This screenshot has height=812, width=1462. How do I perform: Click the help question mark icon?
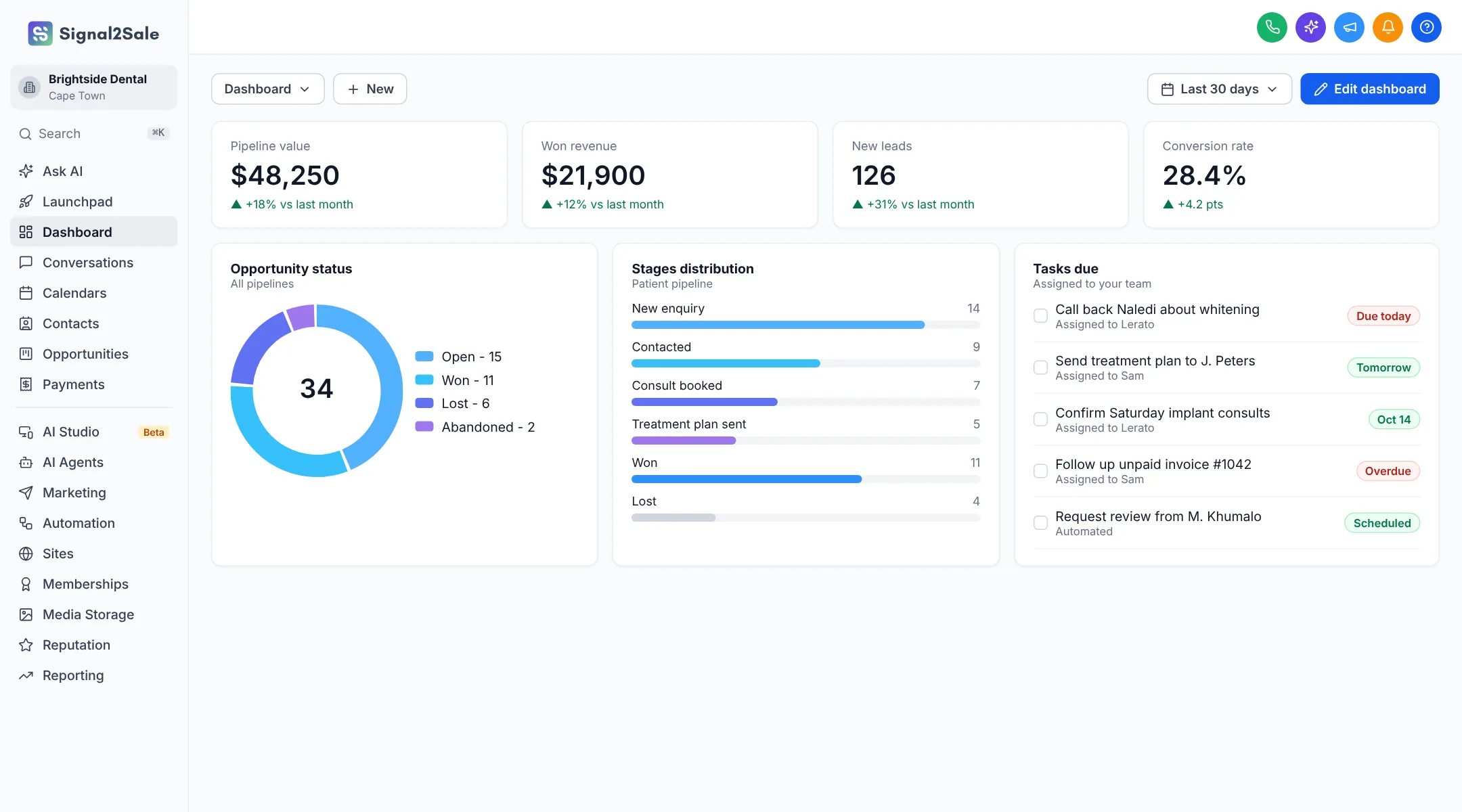1426,27
